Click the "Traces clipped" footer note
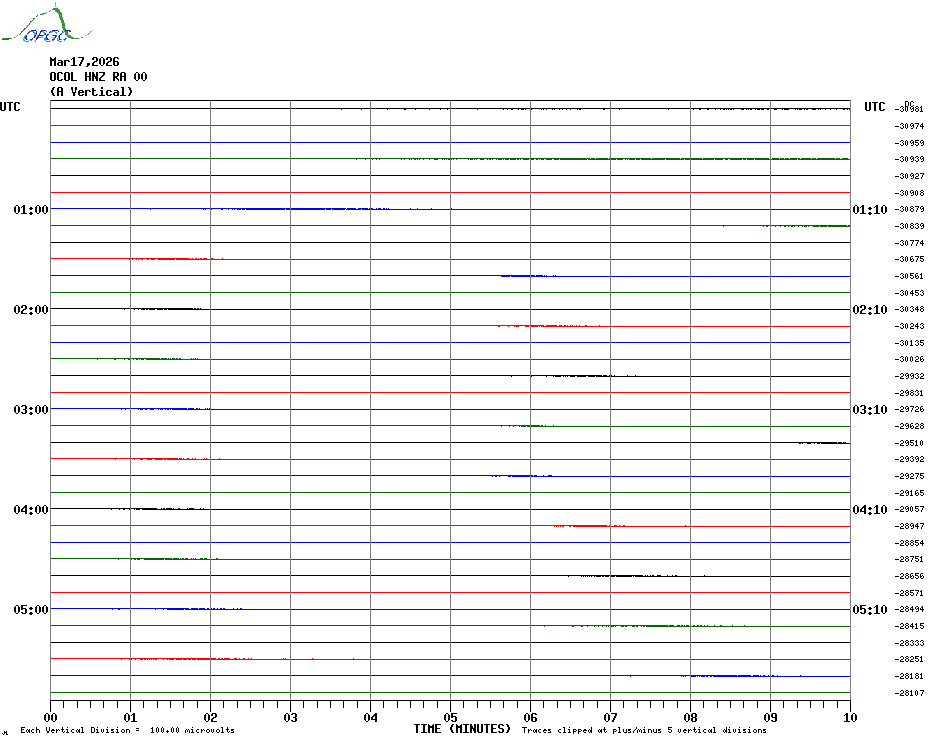The image size is (930, 744). click(x=644, y=730)
